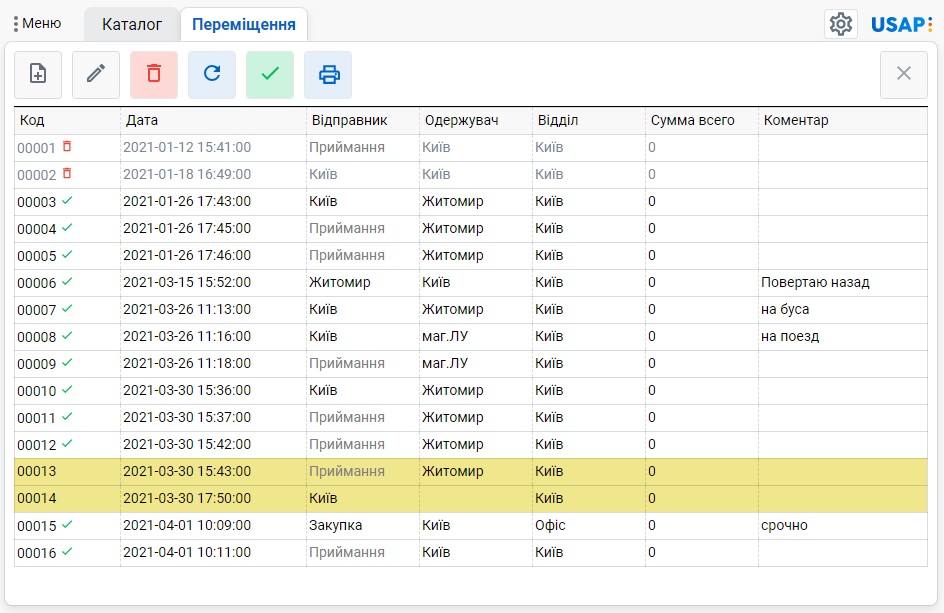Delete document using red trash button
The height and width of the screenshot is (613, 944).
pyautogui.click(x=154, y=75)
